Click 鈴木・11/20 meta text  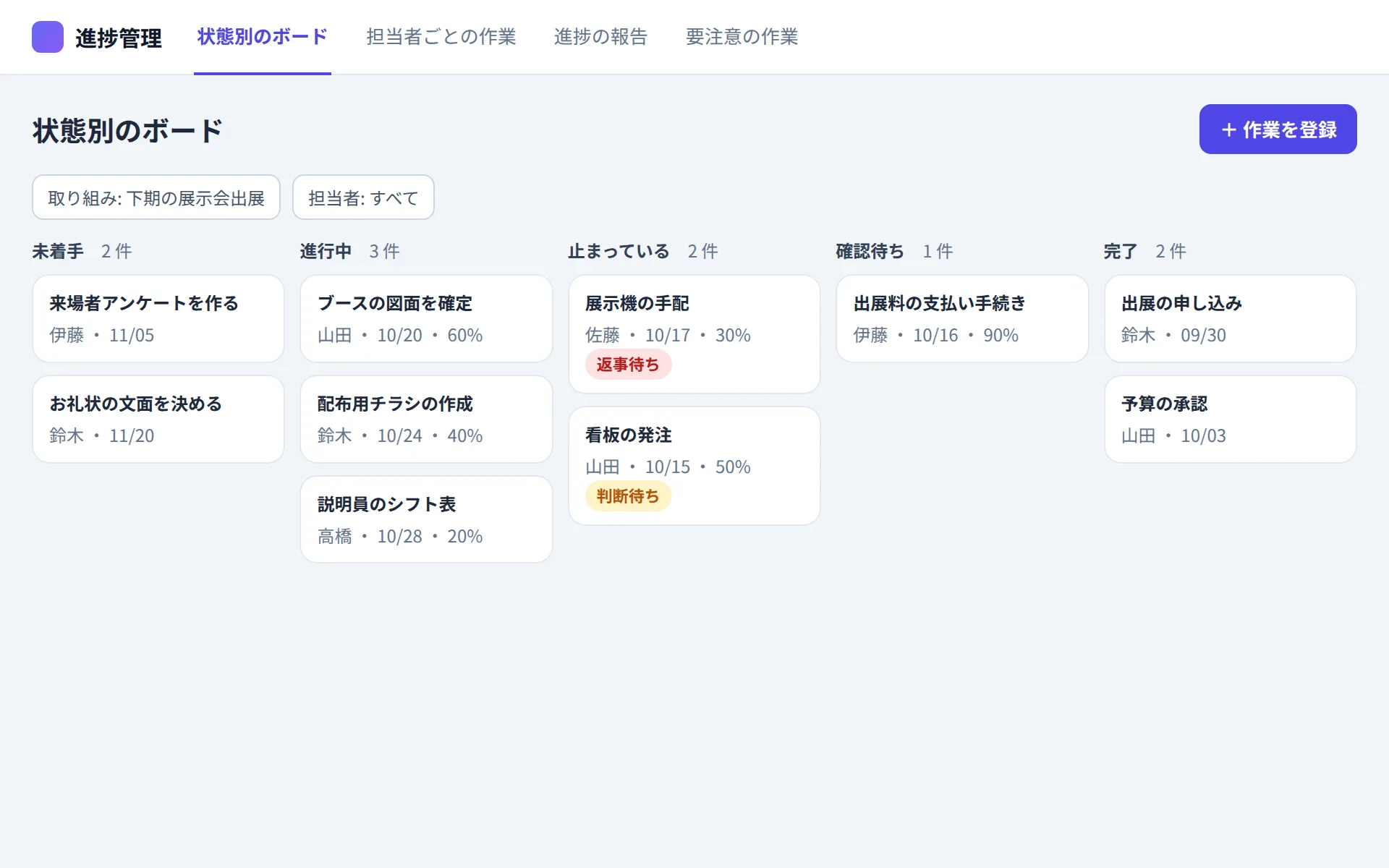tap(101, 435)
